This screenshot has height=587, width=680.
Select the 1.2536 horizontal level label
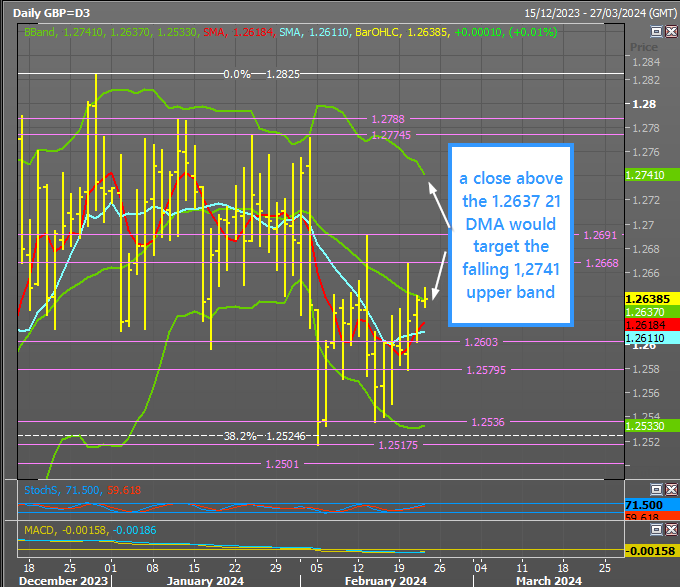point(488,422)
